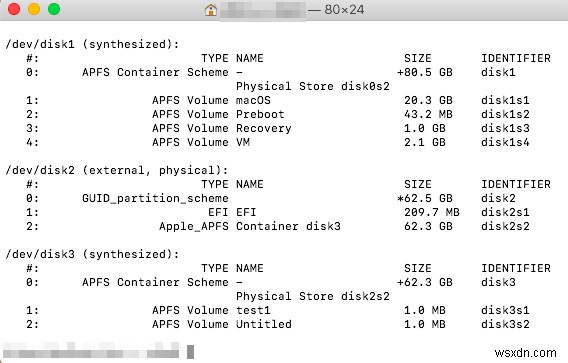The width and height of the screenshot is (568, 363).
Task: Click the 'disk3s1' identifier
Action: (x=505, y=310)
